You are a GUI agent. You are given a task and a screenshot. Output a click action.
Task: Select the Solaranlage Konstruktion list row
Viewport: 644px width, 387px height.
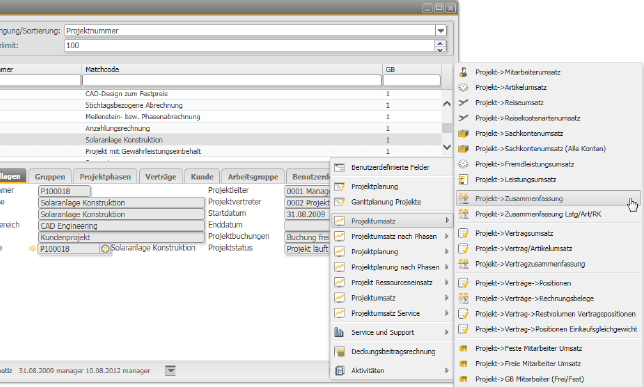(x=221, y=140)
